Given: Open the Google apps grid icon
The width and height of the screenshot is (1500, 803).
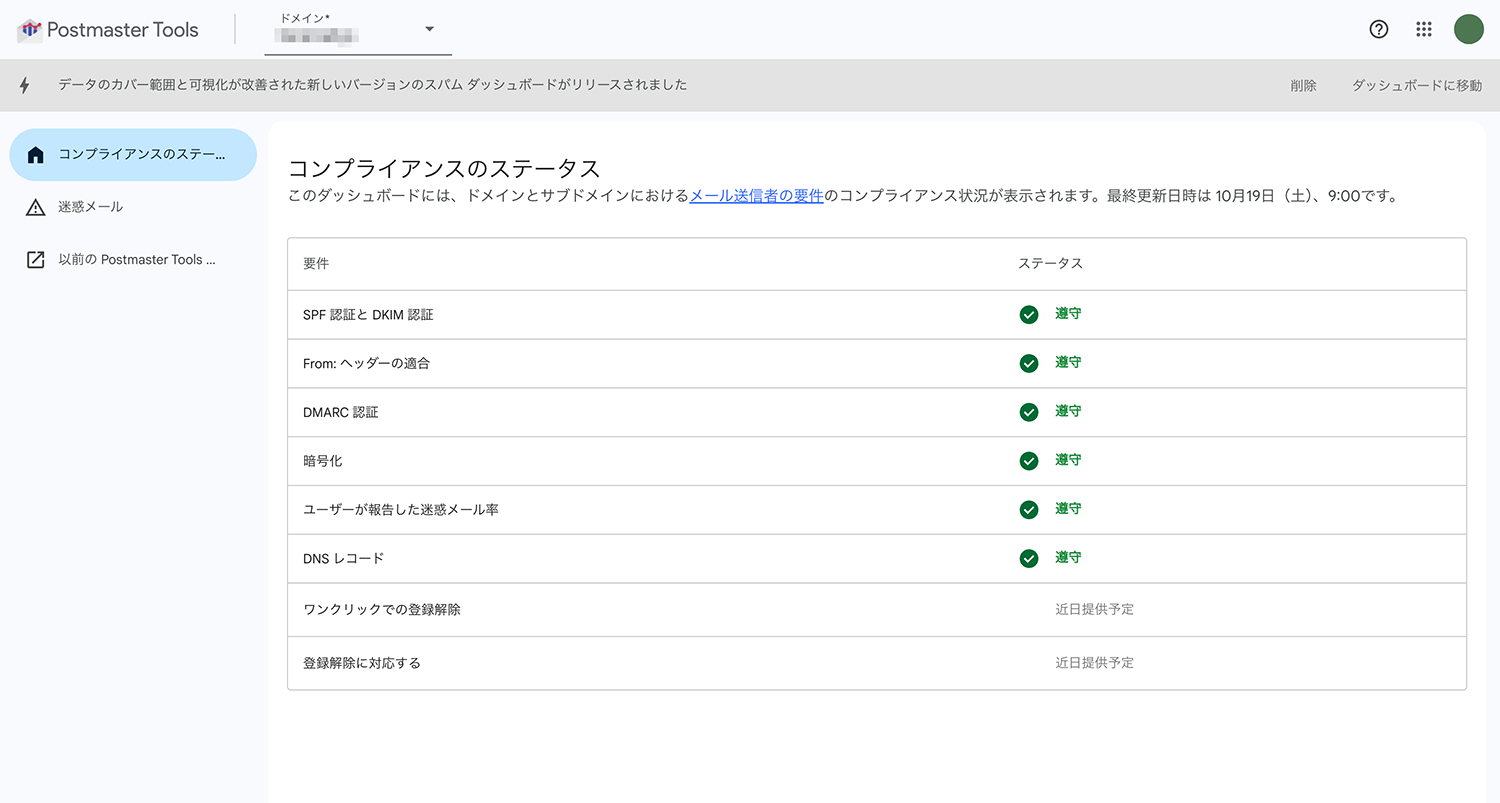Looking at the screenshot, I should [x=1423, y=29].
